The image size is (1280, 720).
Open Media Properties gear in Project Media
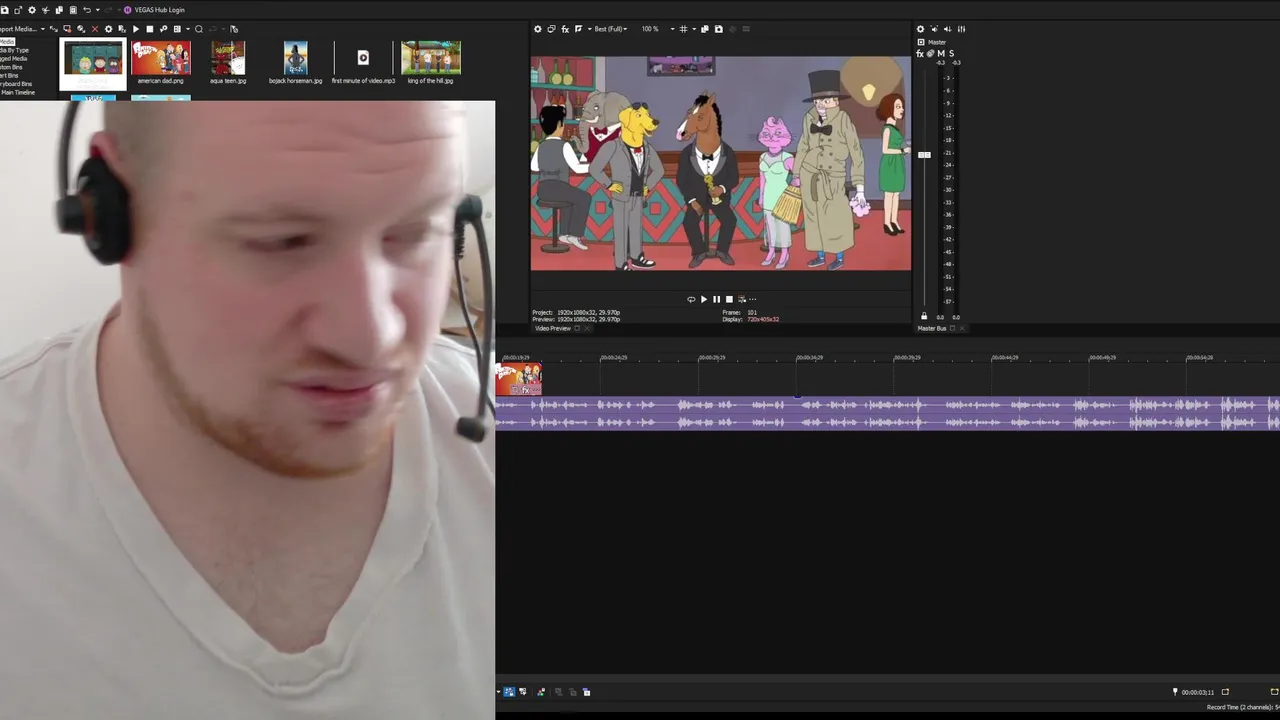pos(109,29)
